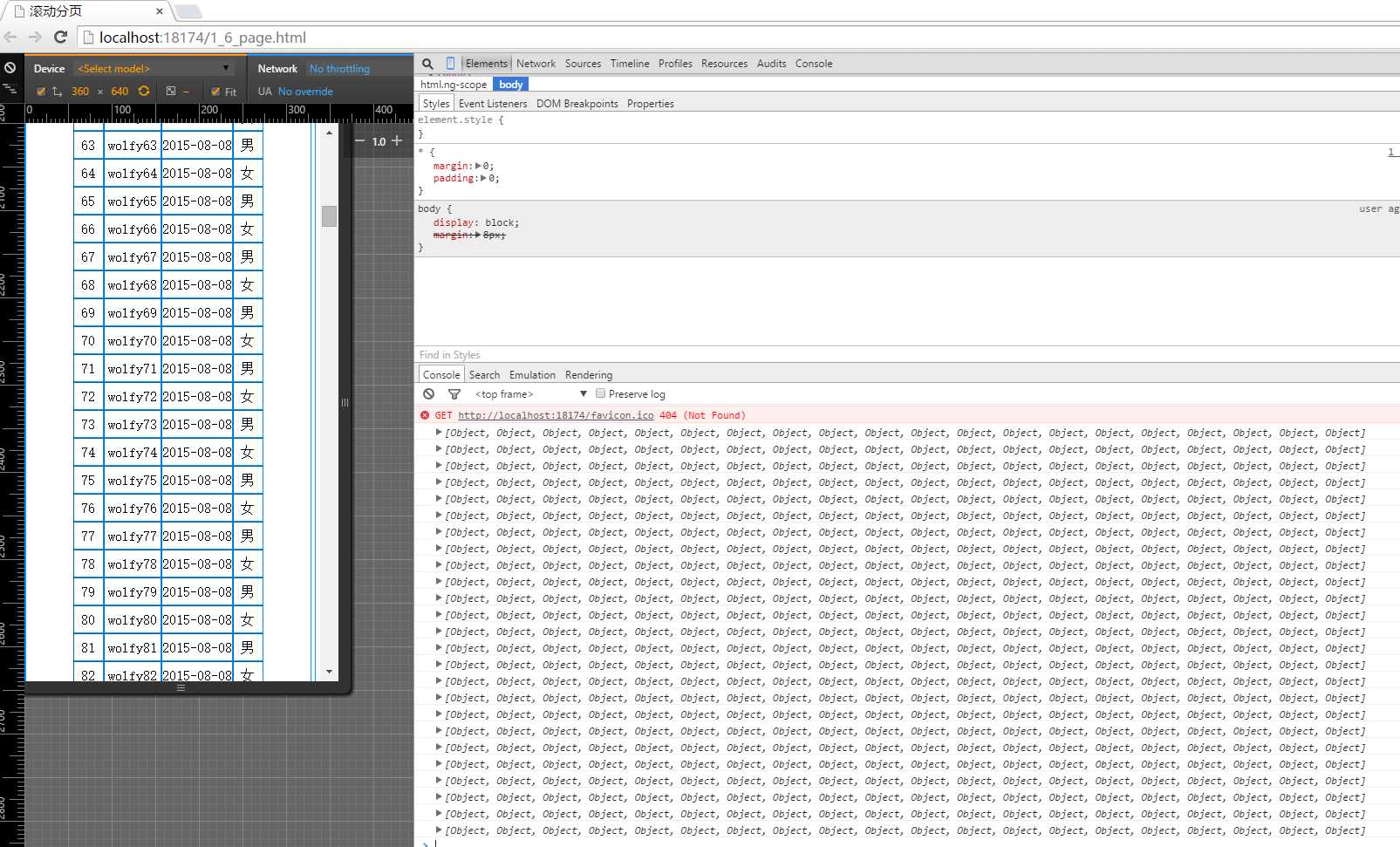Open the favicon.ico error link
1400x847 pixels.
(x=555, y=415)
